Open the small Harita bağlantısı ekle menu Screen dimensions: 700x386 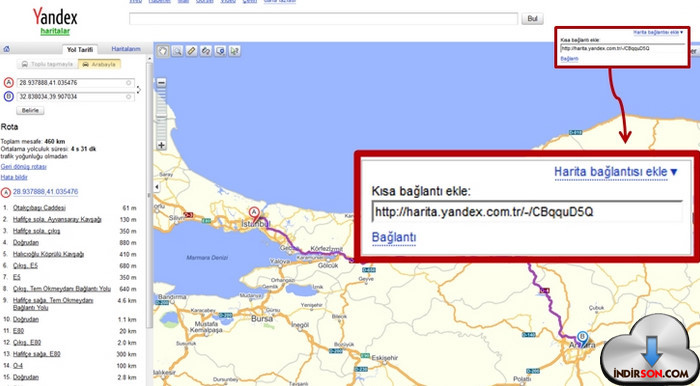(658, 33)
